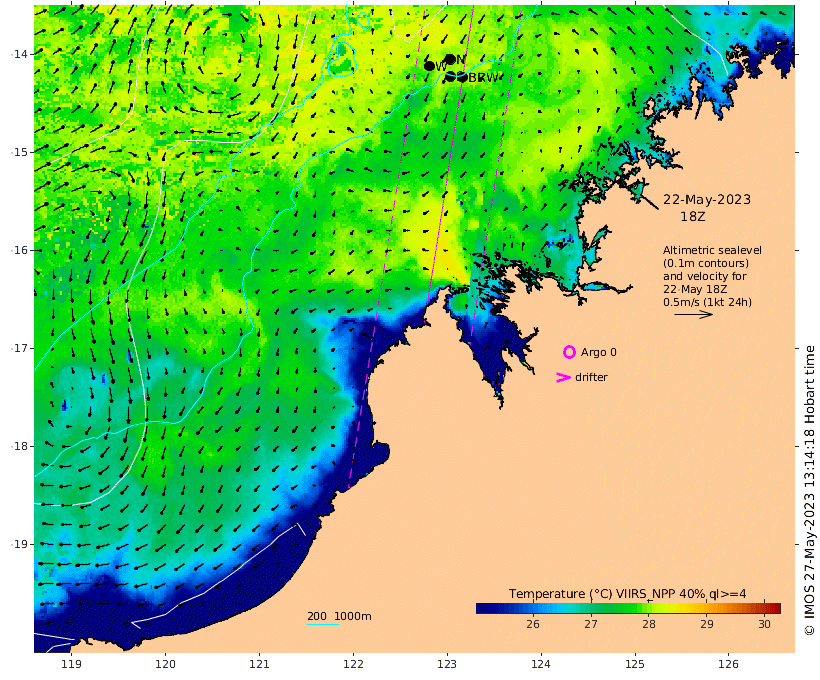Click the latitude axis label -17
820x680 pixels.
click(20, 348)
